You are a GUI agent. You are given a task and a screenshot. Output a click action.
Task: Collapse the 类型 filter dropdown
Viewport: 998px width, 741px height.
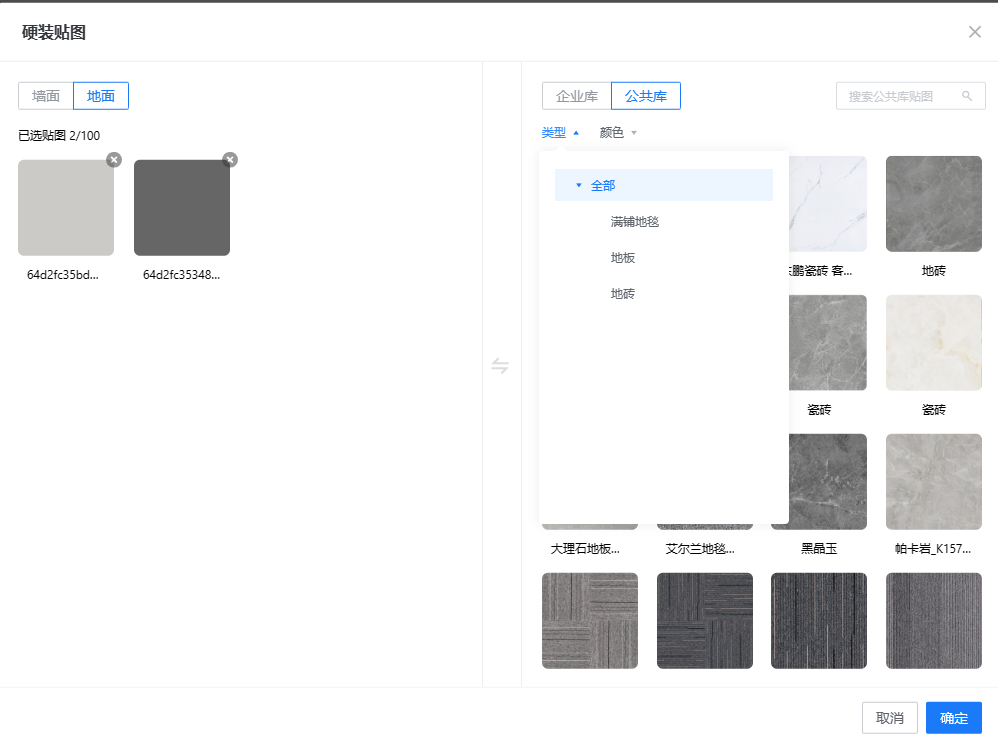click(560, 132)
